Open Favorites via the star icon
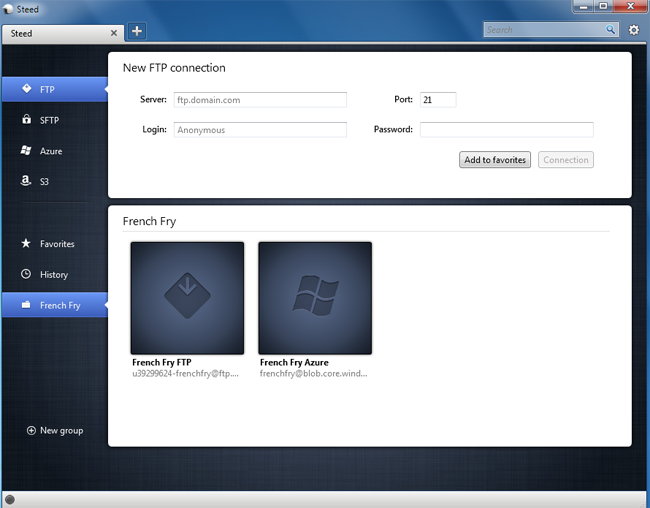Image resolution: width=650 pixels, height=508 pixels. [26, 243]
